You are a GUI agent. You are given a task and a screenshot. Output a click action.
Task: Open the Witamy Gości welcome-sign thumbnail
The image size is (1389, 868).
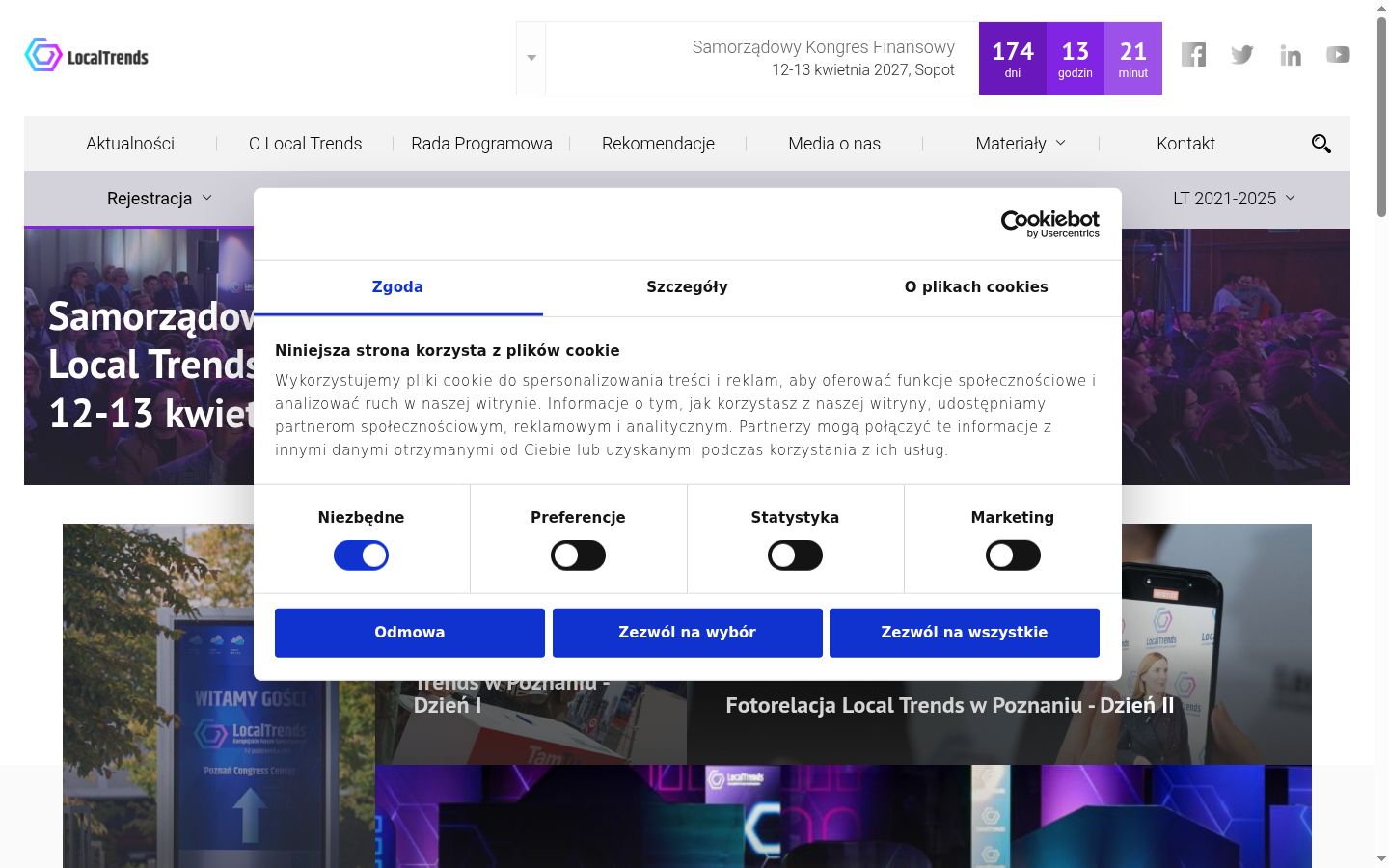[219, 695]
